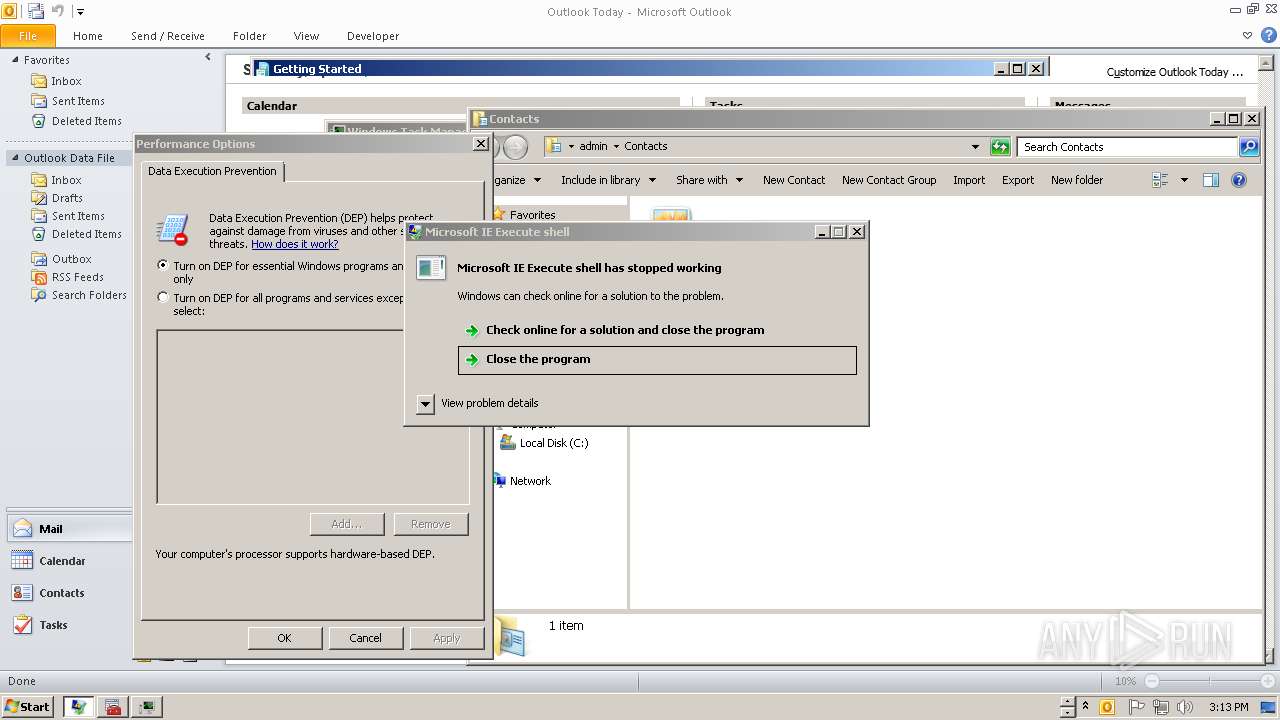Open Deleted Items under Favorites

click(86, 121)
